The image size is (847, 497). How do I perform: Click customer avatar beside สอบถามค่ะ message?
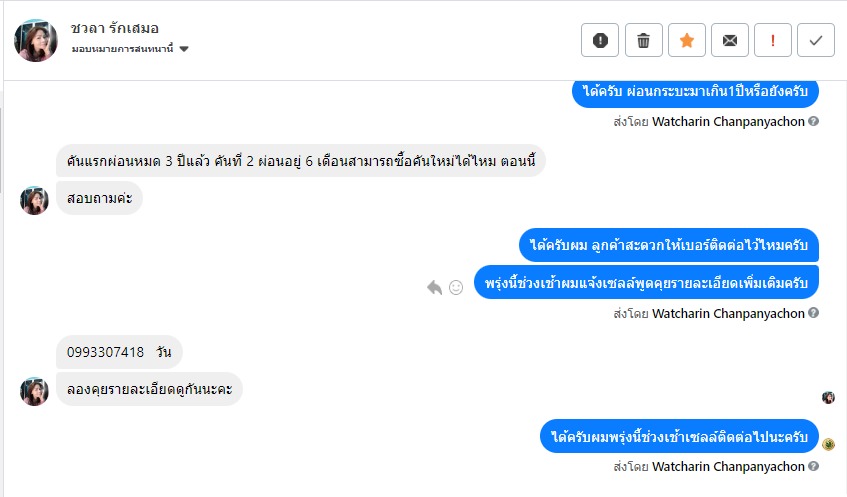35,200
